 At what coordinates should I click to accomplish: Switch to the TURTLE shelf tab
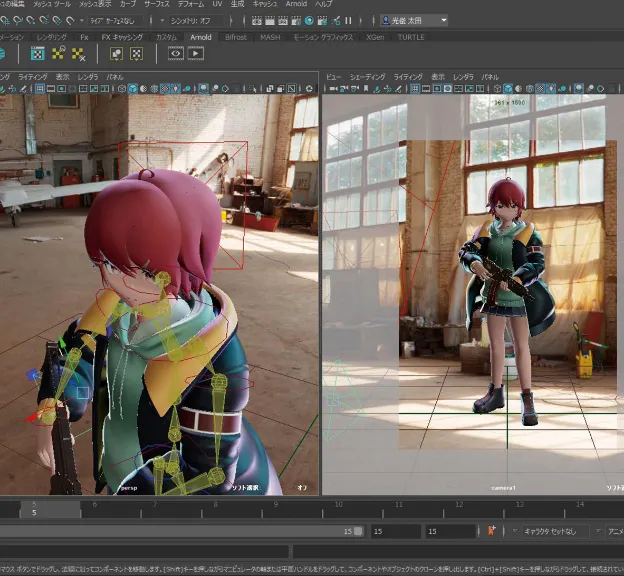[x=411, y=37]
